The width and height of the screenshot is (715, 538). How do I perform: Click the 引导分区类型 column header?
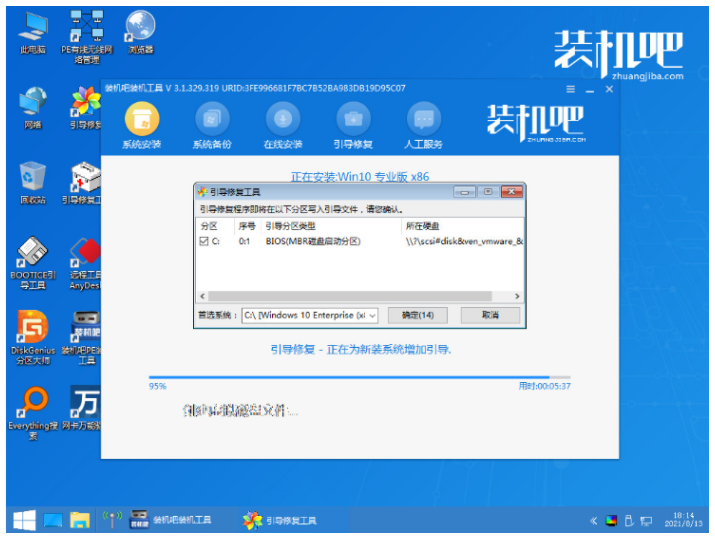coord(331,226)
